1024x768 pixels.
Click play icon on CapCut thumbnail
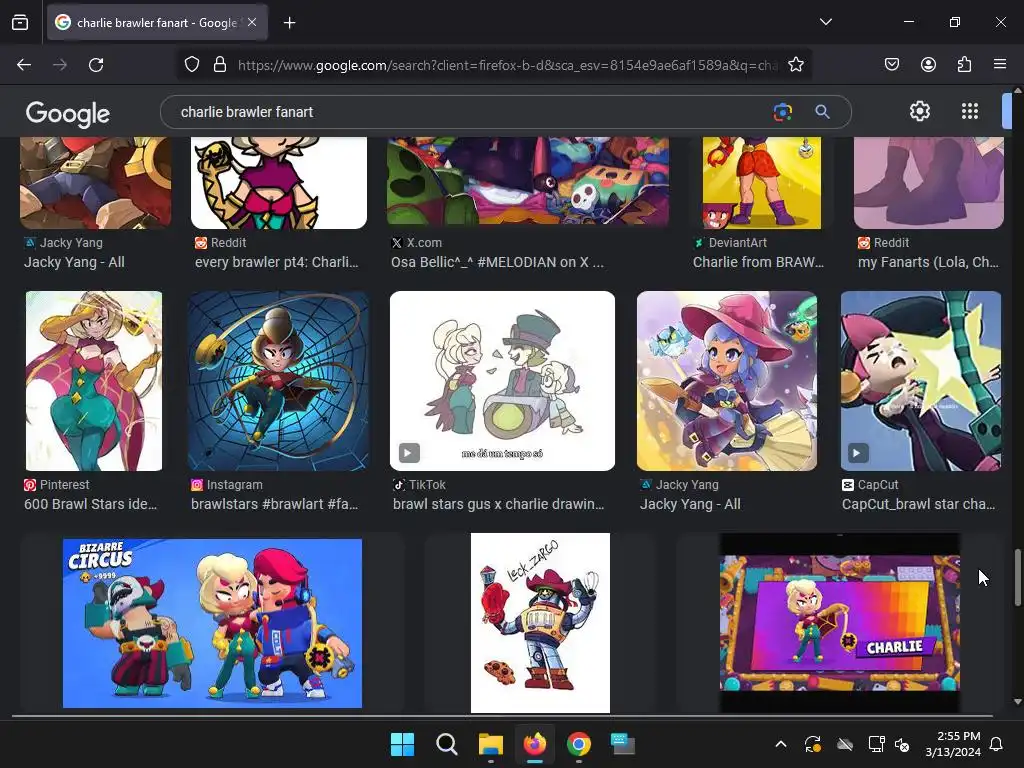pyautogui.click(x=857, y=453)
